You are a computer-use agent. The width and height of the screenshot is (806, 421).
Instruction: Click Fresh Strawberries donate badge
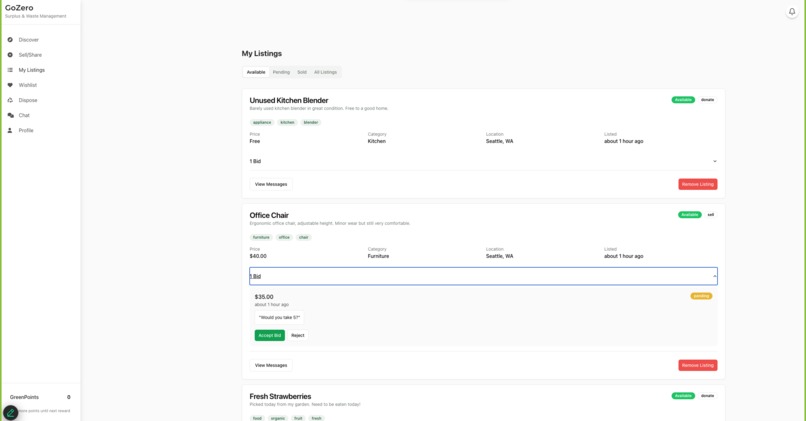(707, 396)
